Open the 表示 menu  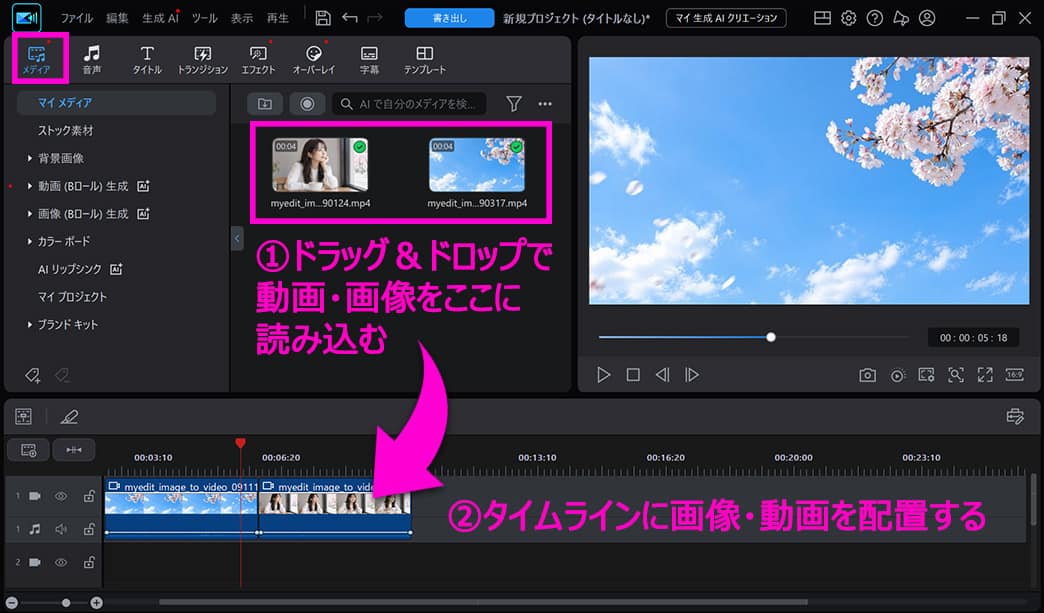[242, 18]
